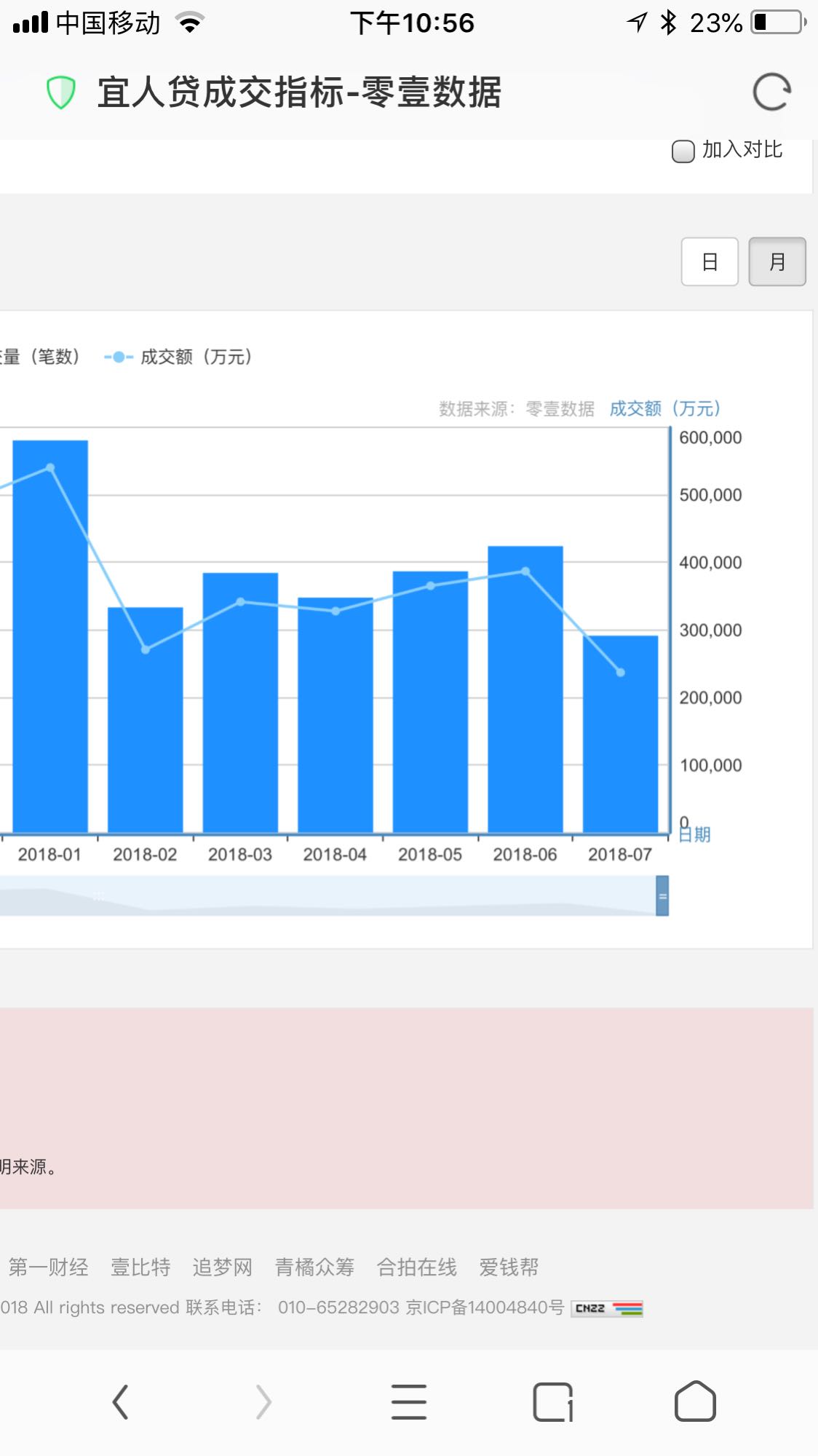Click the 2018-02 bar in chart
The height and width of the screenshot is (1456, 818).
(146, 720)
